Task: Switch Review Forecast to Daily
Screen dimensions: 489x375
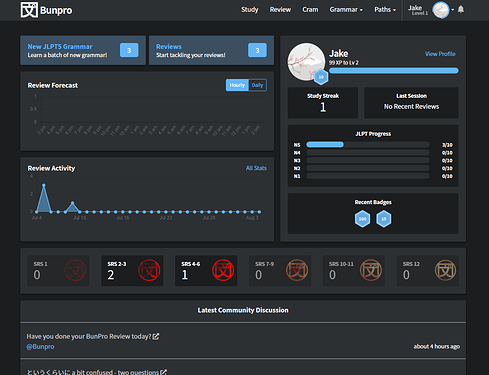Action: coord(257,85)
